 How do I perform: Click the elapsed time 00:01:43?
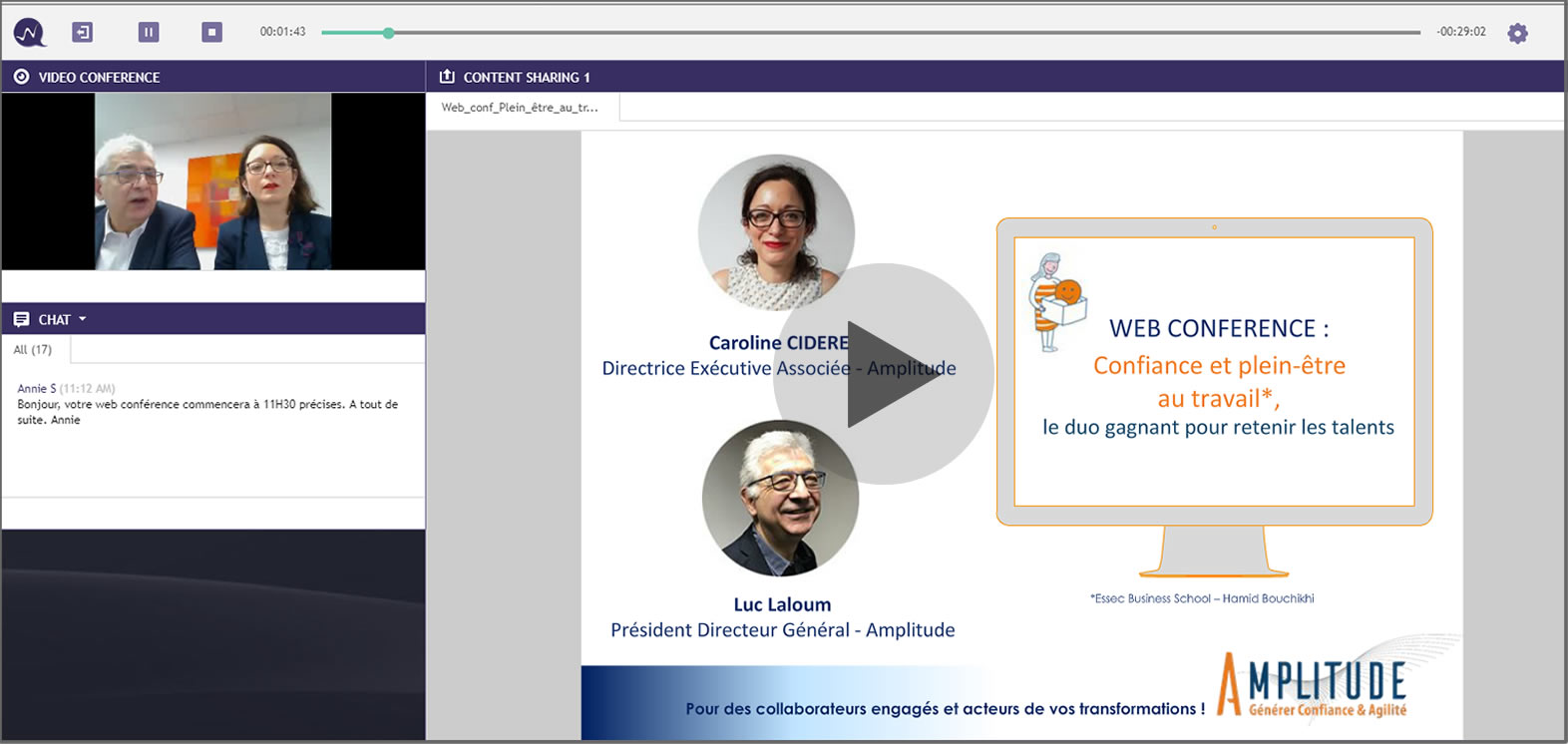pyautogui.click(x=282, y=32)
